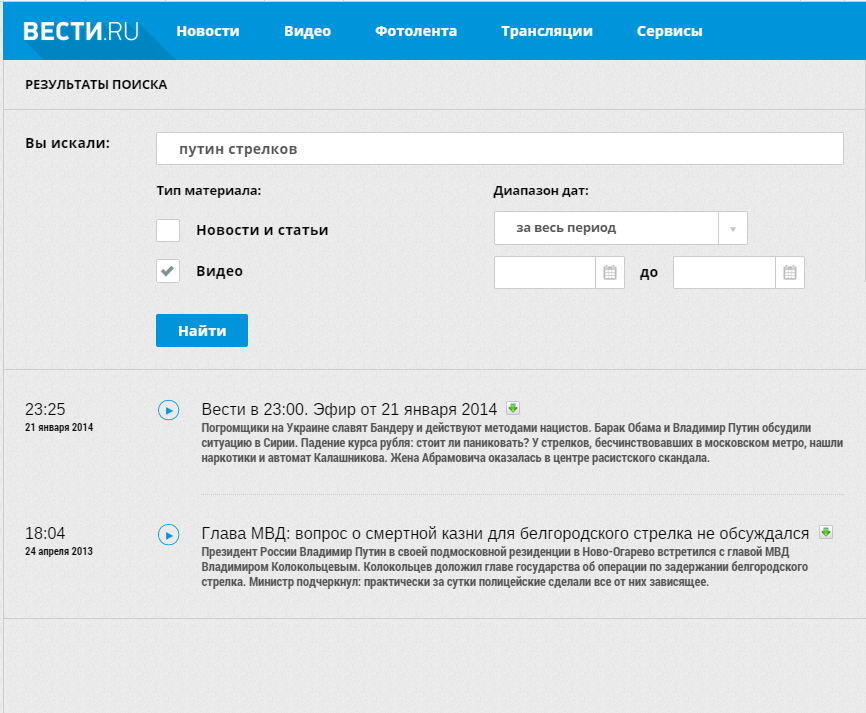Screen dimensions: 866x713
Task: Click the 23:25 result time
Action: (45, 409)
